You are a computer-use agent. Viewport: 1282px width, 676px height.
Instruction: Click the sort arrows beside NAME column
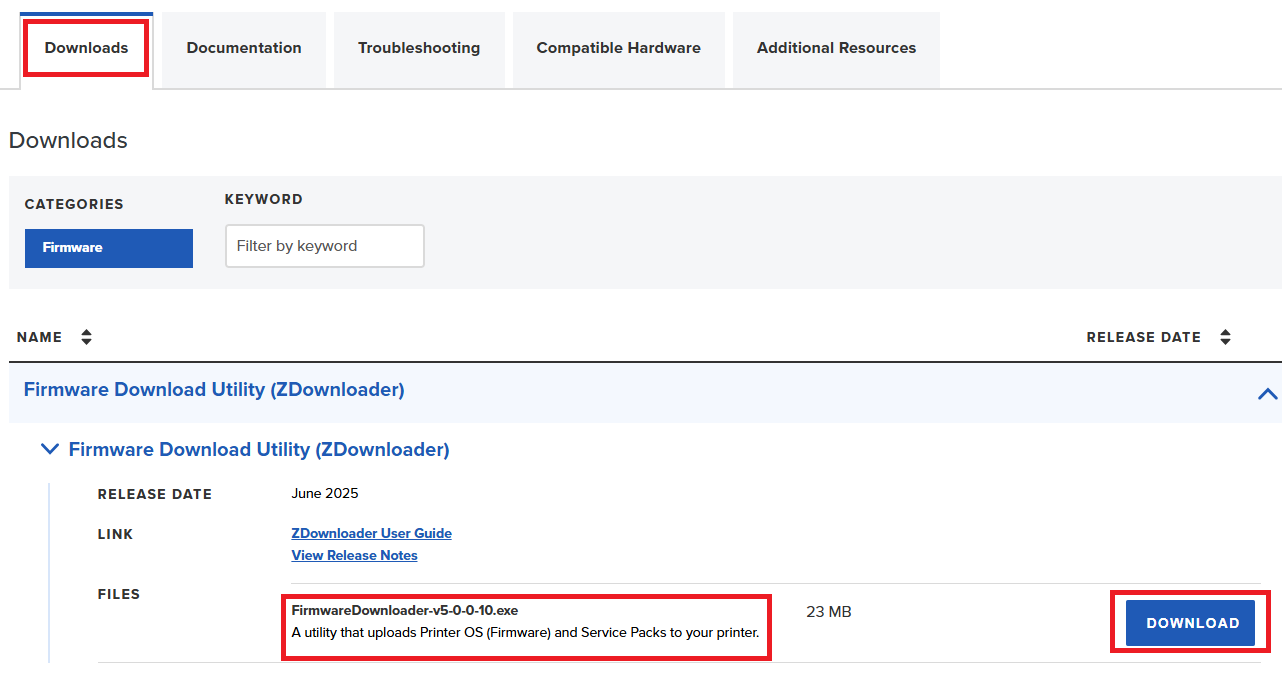coord(86,338)
